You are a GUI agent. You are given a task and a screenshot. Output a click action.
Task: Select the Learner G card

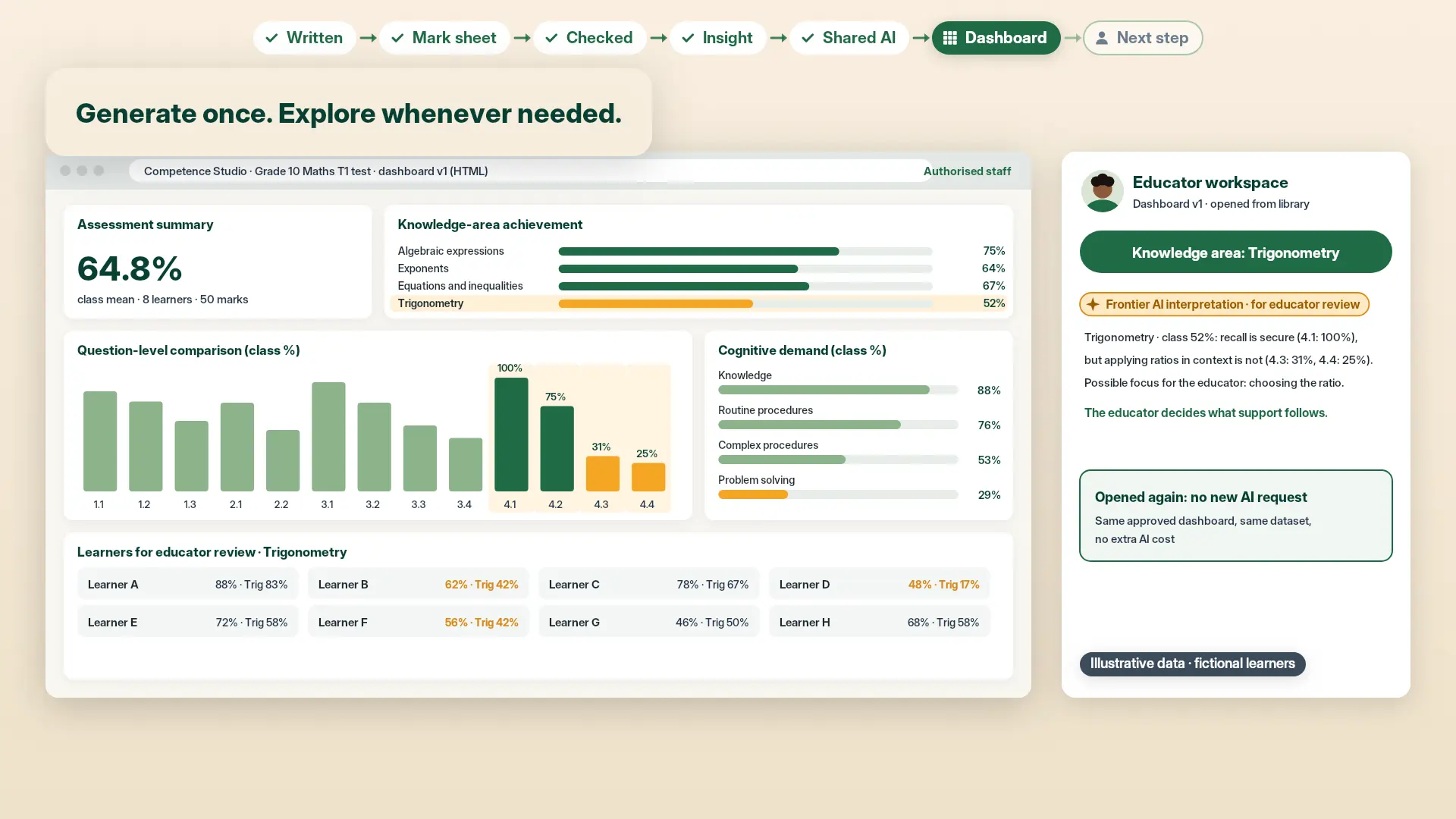click(649, 623)
